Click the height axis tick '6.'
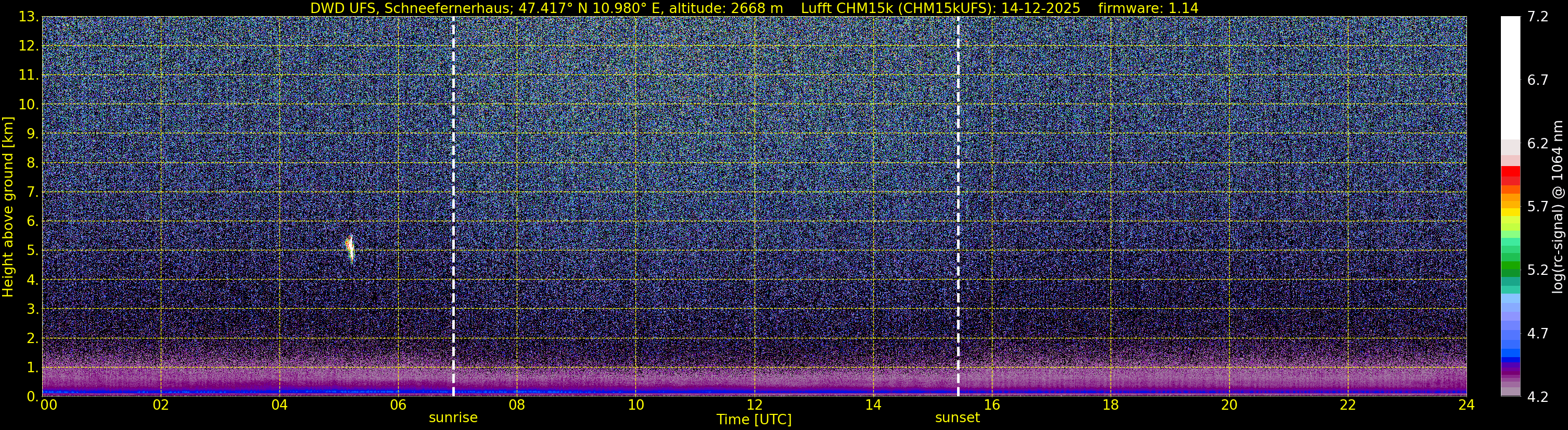This screenshot has width=1568, height=430. pyautogui.click(x=32, y=222)
